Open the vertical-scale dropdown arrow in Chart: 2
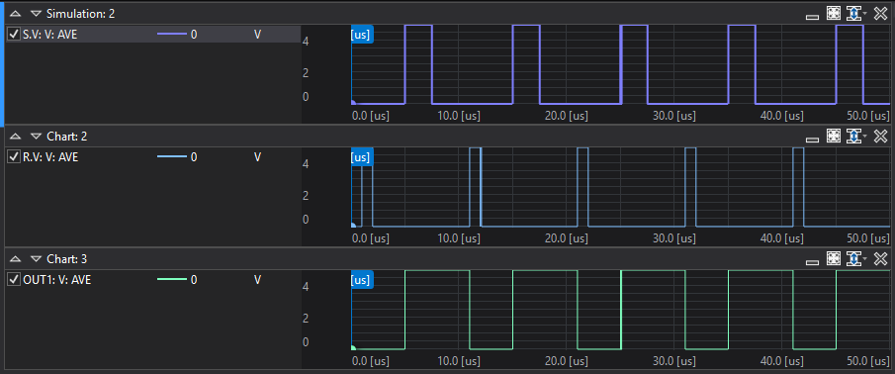 point(864,136)
